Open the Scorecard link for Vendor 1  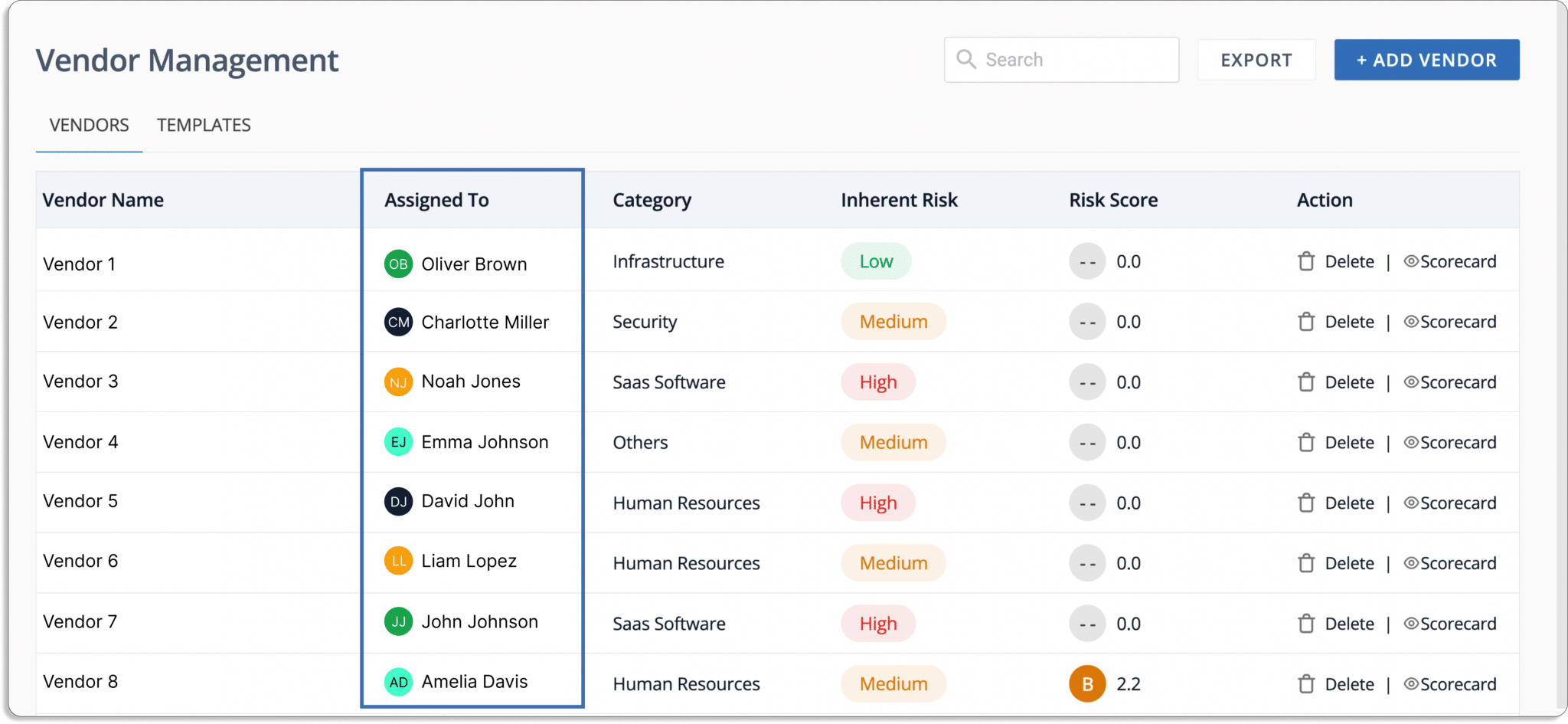1450,261
